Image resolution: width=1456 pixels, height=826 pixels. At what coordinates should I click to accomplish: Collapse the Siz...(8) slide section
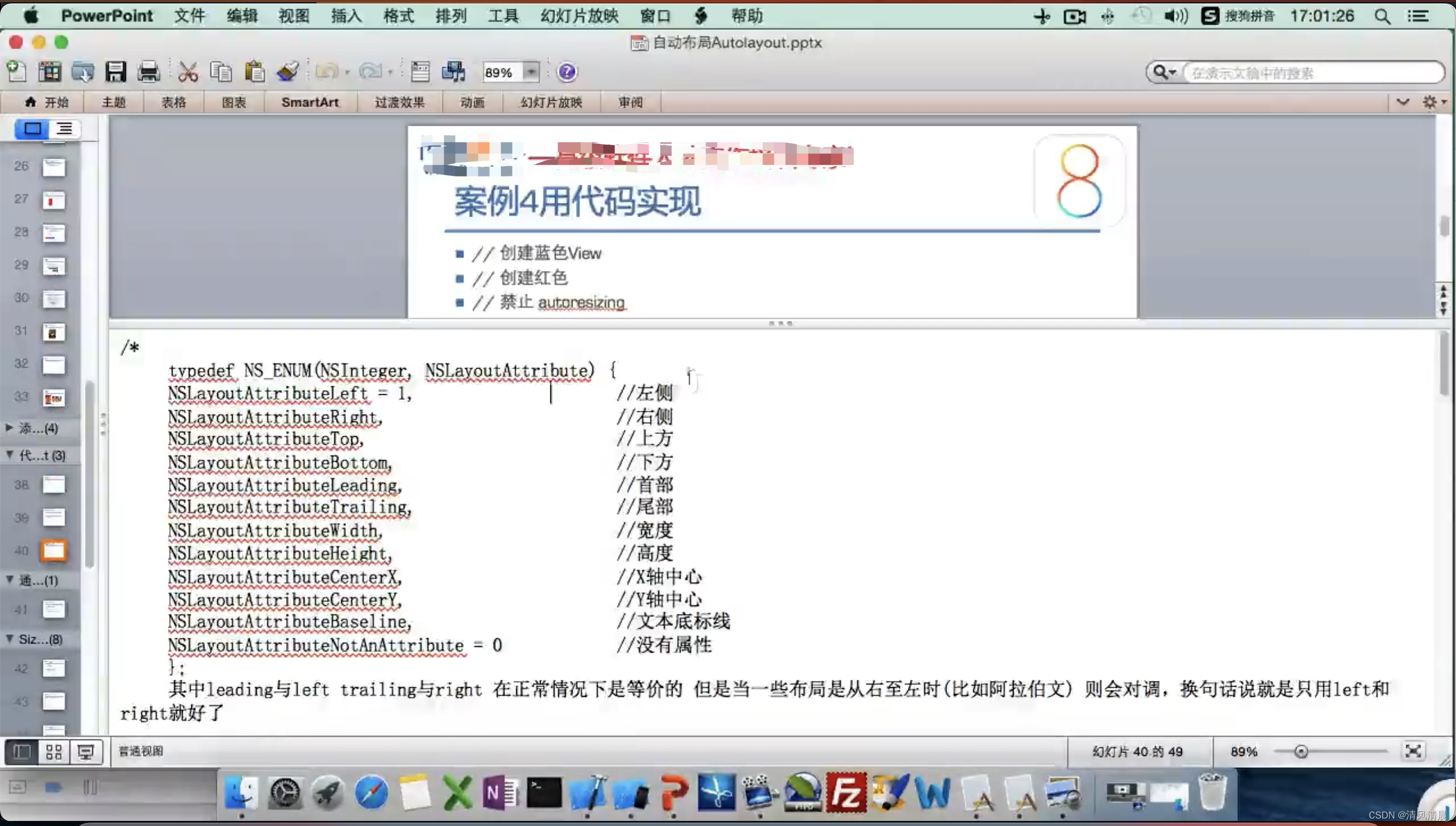[x=10, y=639]
